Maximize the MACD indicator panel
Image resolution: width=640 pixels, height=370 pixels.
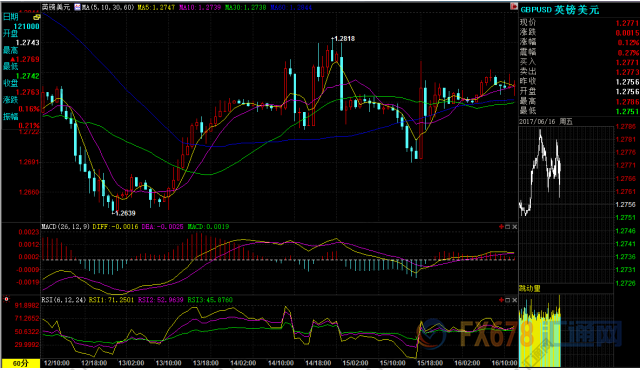(x=508, y=227)
